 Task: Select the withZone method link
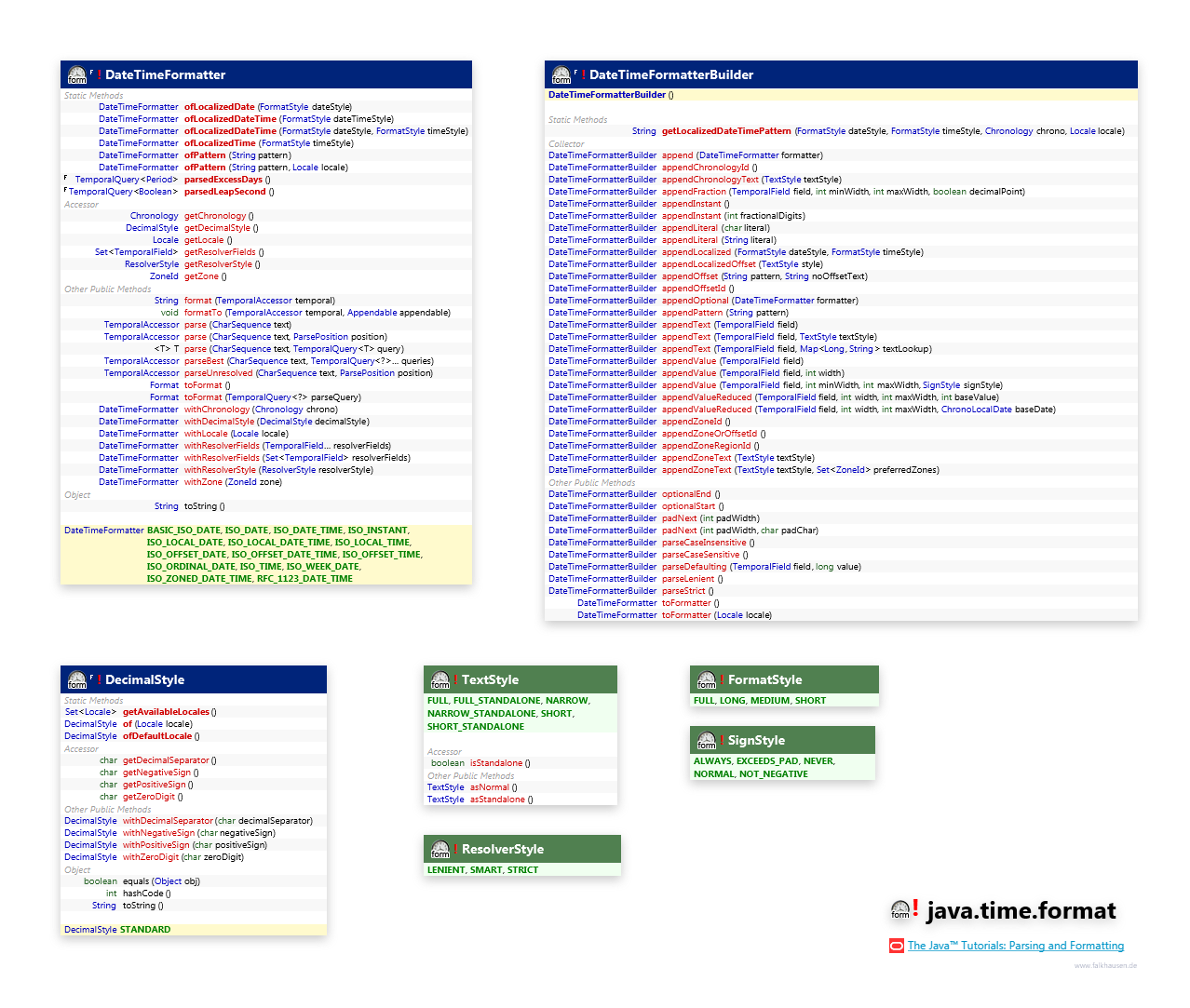click(x=202, y=481)
